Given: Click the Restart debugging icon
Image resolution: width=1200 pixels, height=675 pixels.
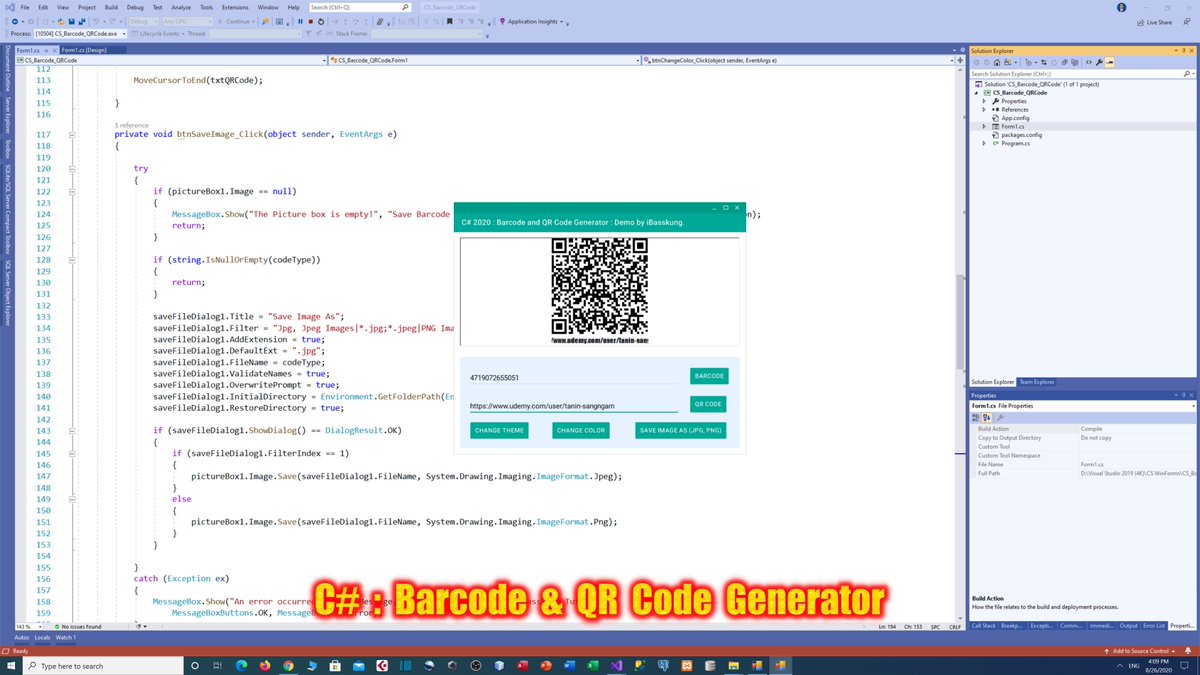Looking at the screenshot, I should pyautogui.click(x=320, y=21).
